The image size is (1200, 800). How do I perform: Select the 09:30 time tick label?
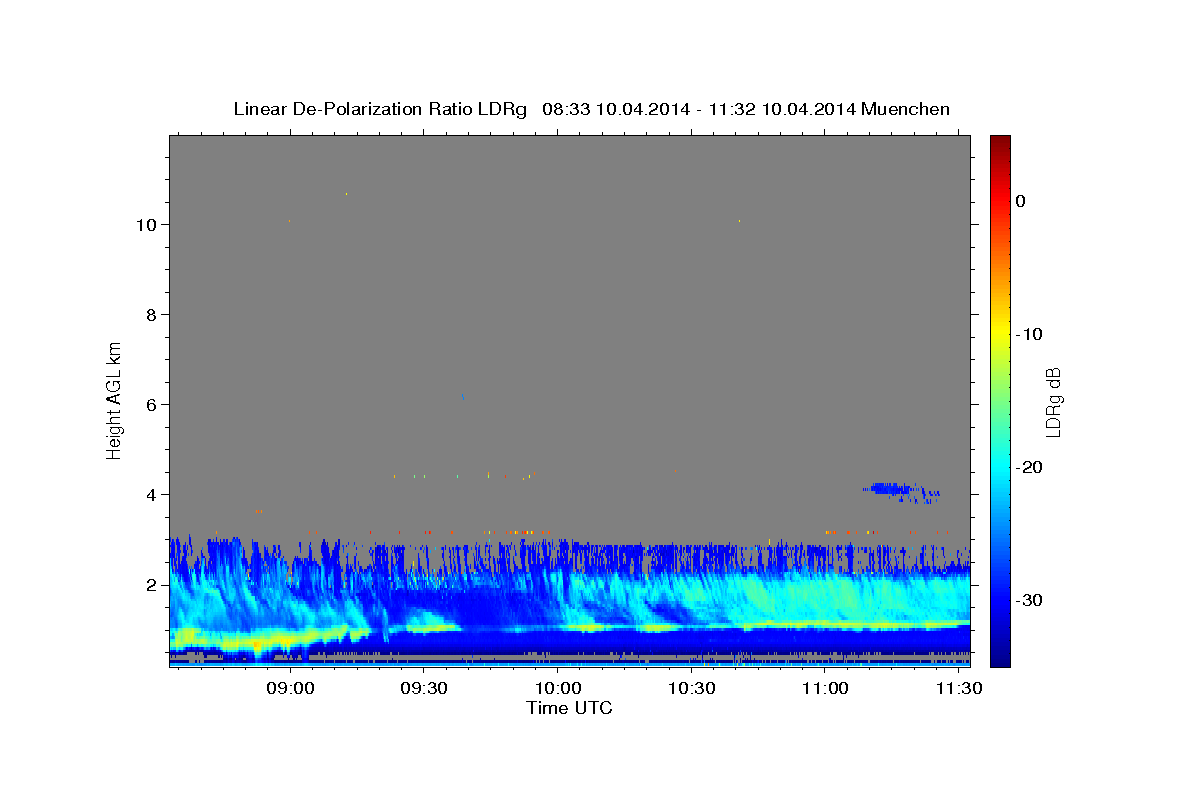424,688
